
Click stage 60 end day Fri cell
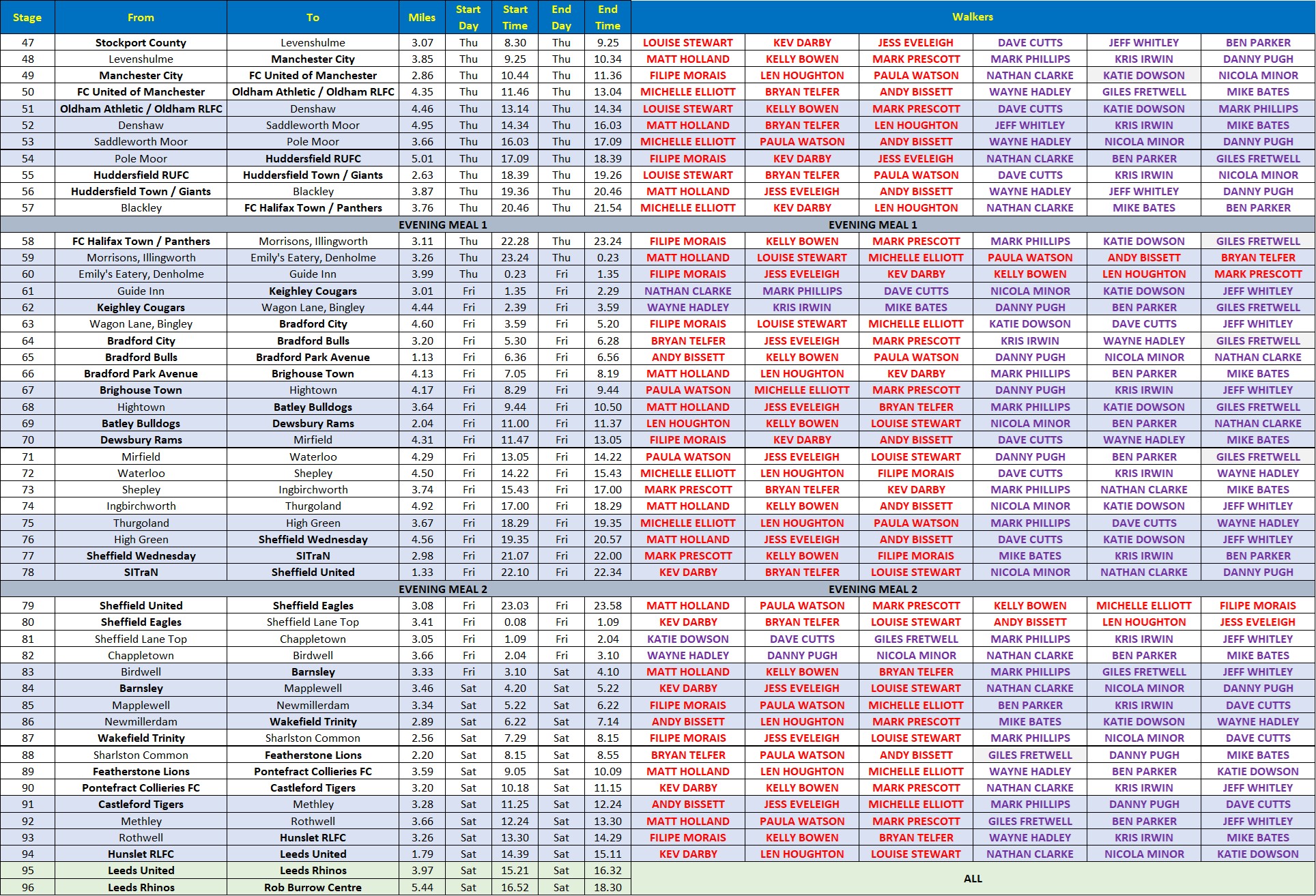(561, 274)
